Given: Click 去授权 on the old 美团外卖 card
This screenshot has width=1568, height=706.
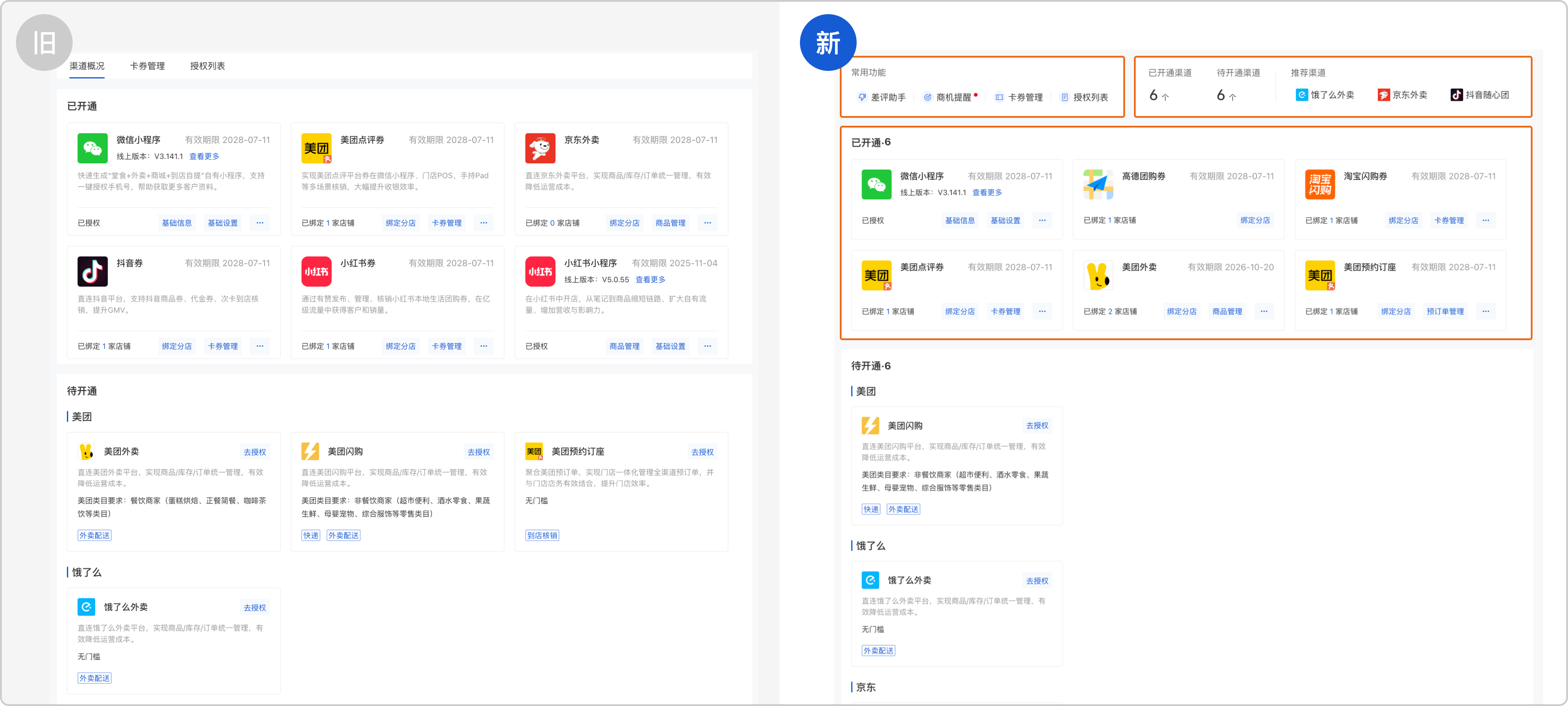Looking at the screenshot, I should [254, 452].
